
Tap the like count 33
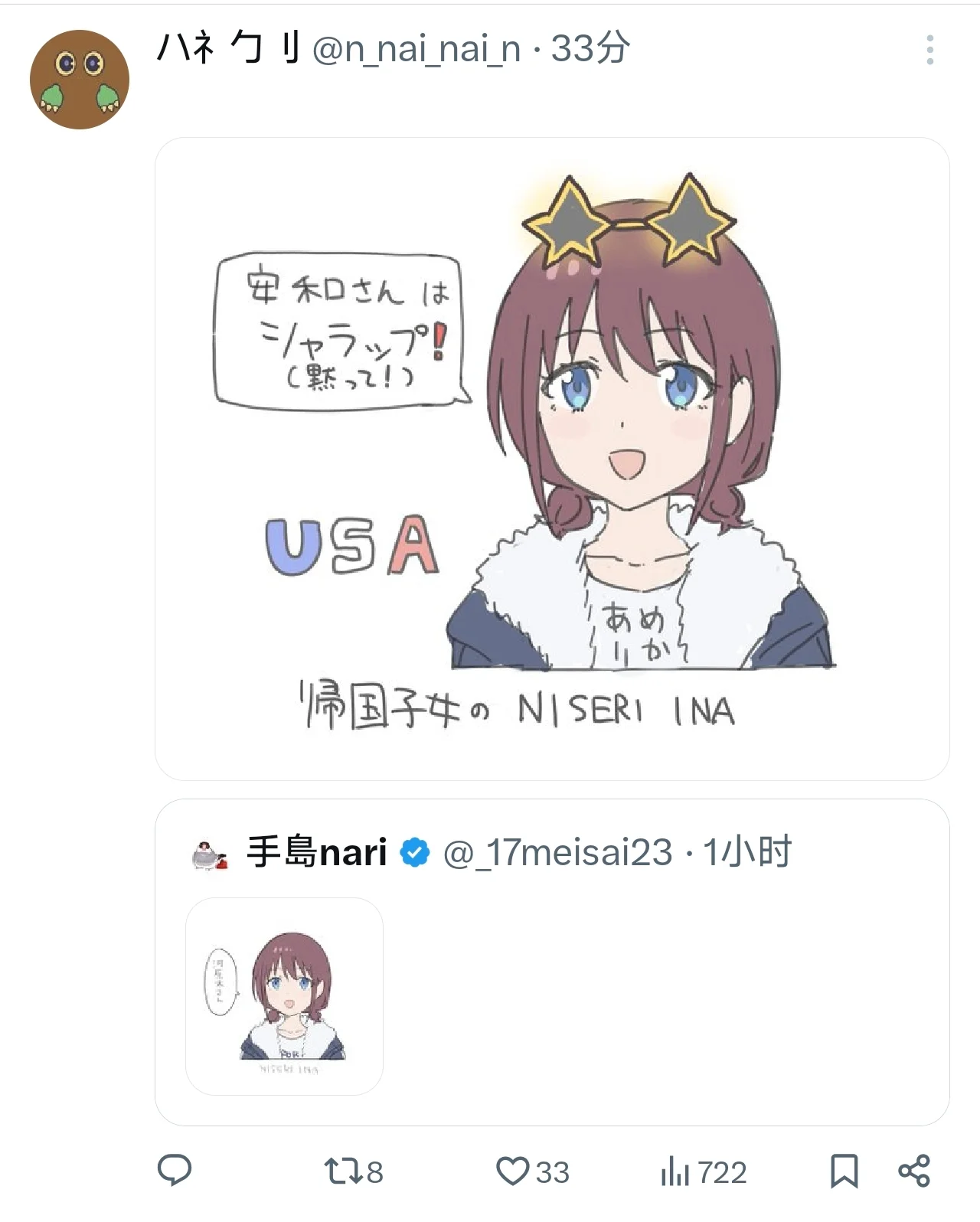click(552, 1172)
